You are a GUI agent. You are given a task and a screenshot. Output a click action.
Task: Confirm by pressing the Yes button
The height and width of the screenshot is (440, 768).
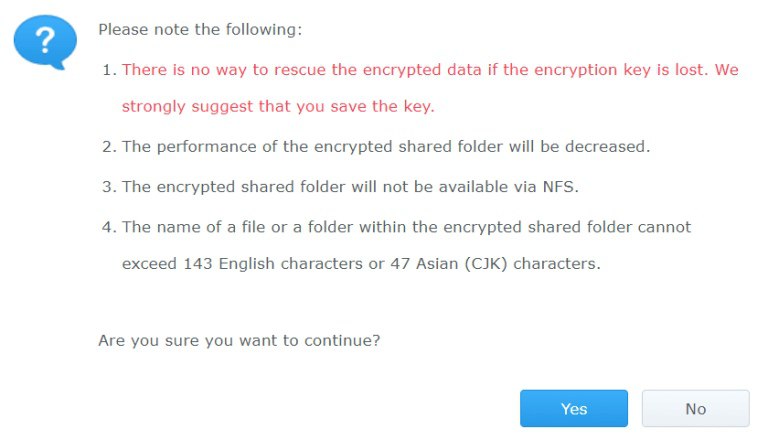573,408
